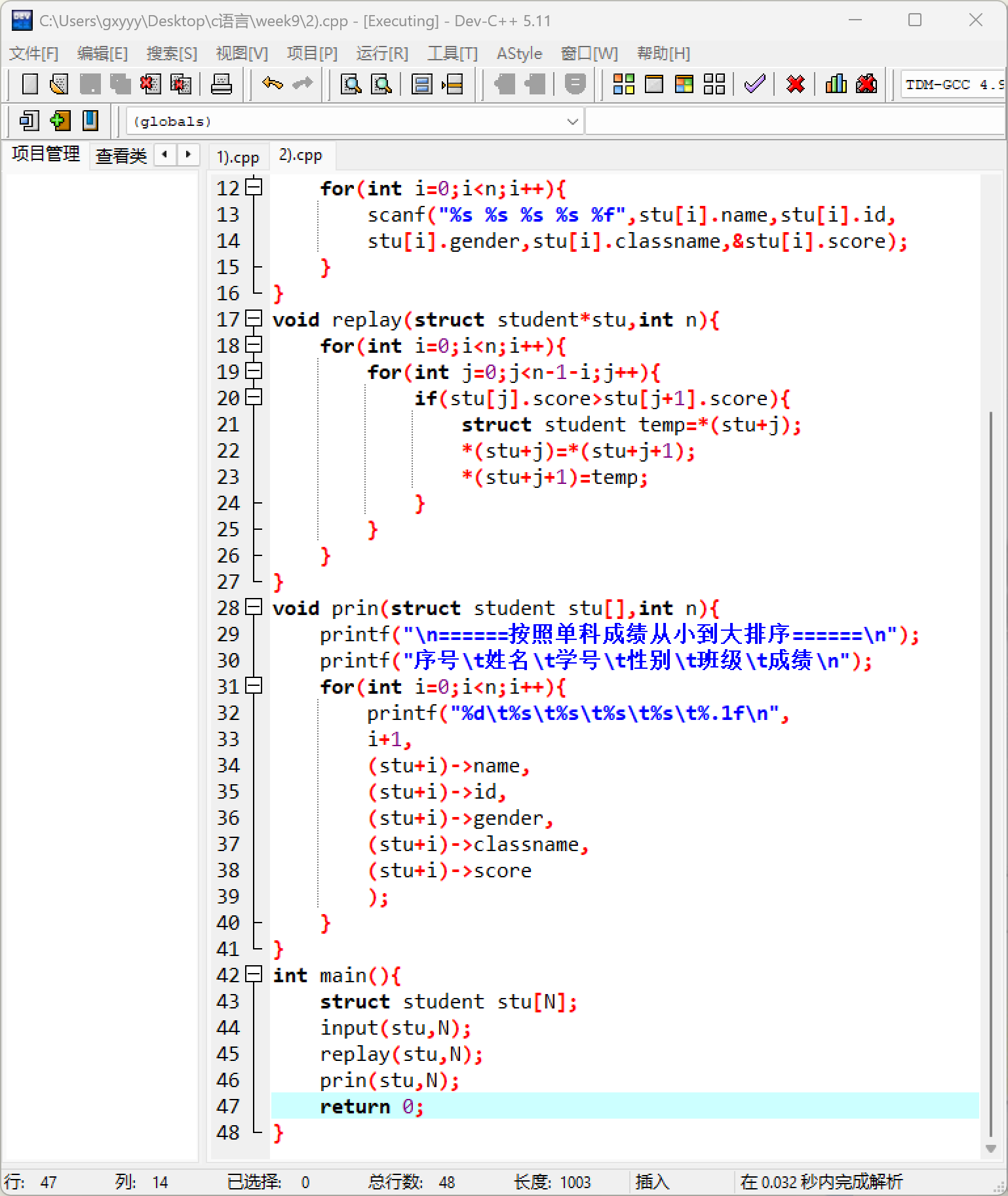Click line number 47 in the gutter
This screenshot has height=1196, width=1008.
click(227, 1106)
